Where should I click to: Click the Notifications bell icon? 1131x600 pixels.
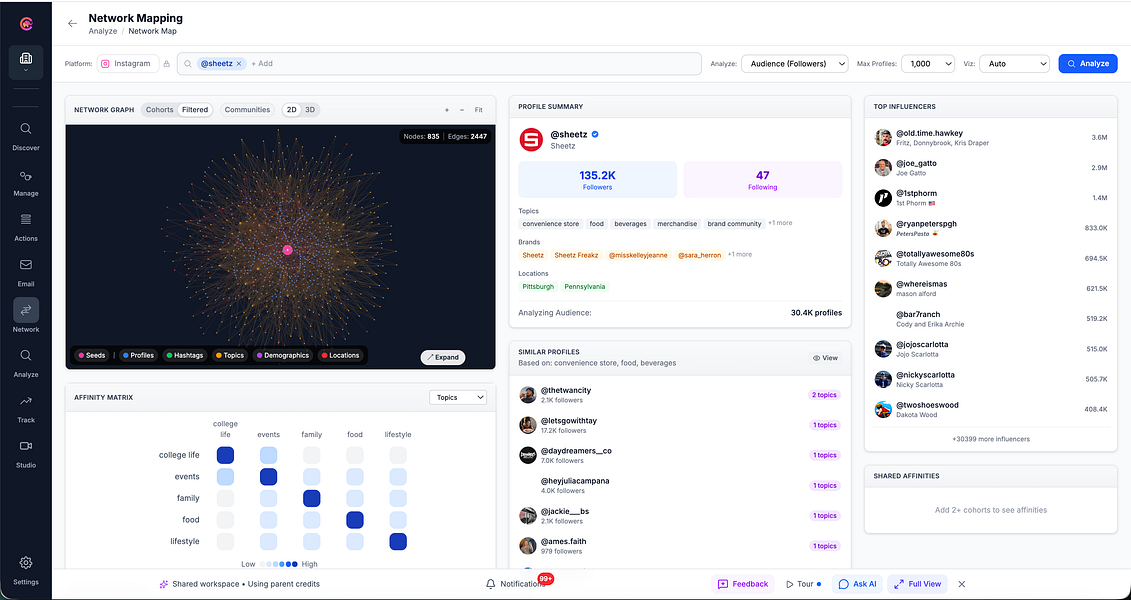tap(490, 583)
